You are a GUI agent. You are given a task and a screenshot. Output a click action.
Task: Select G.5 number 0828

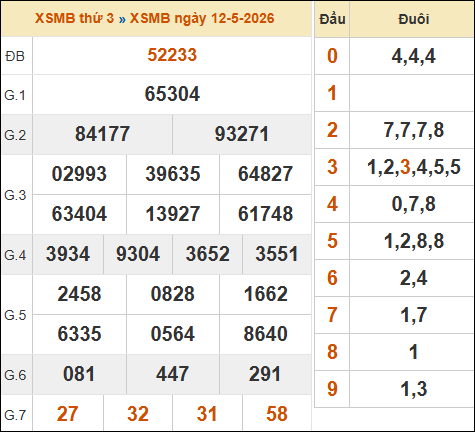coord(172,294)
